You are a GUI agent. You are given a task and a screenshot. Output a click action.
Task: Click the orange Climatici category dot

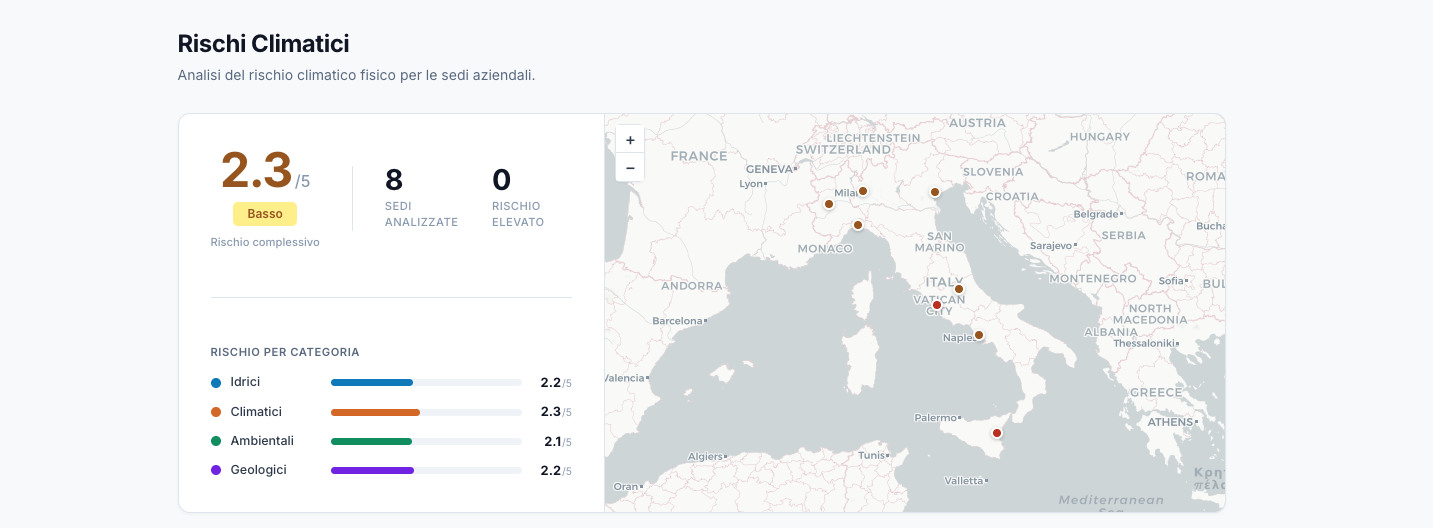216,412
